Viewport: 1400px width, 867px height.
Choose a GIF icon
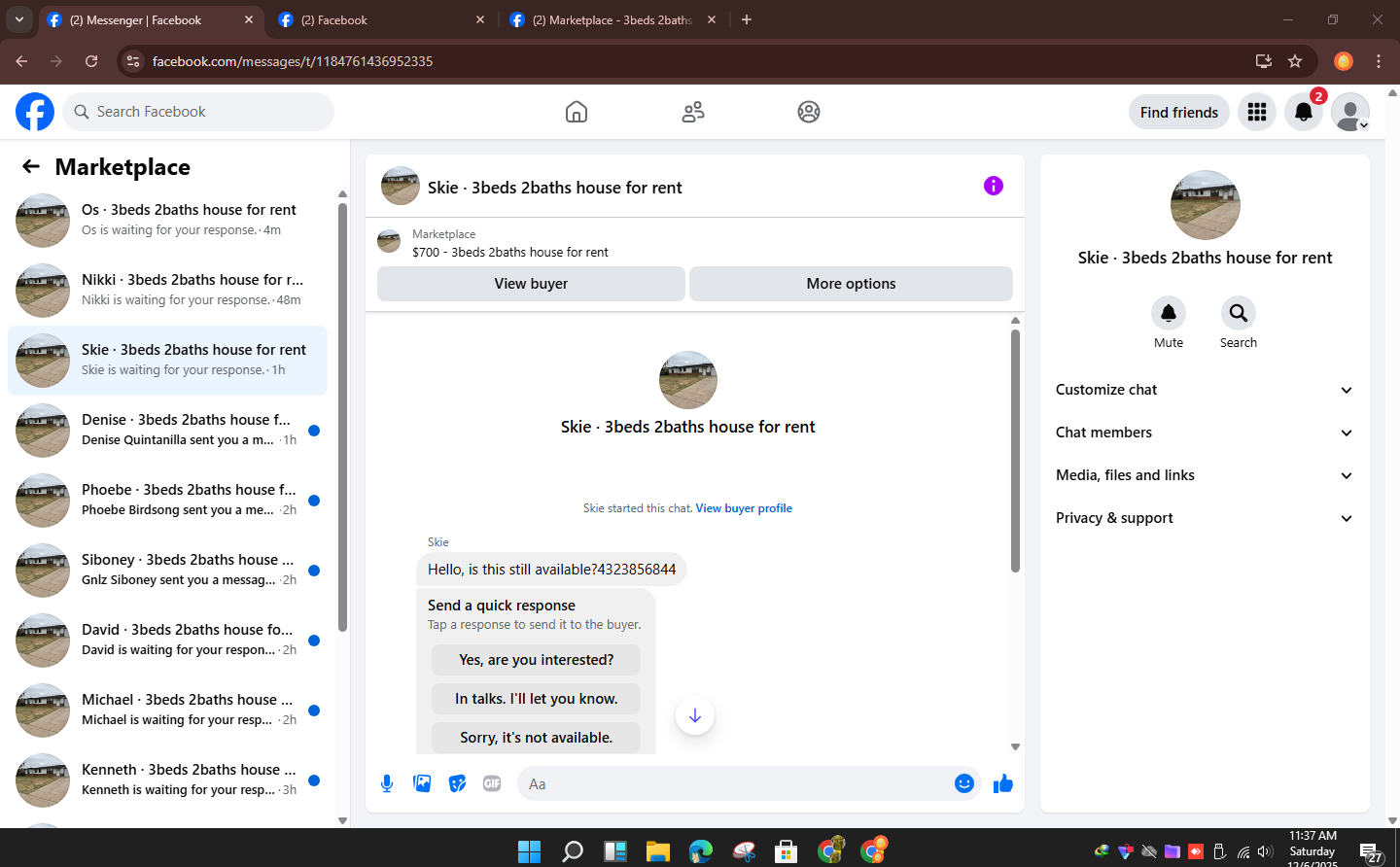pos(492,783)
